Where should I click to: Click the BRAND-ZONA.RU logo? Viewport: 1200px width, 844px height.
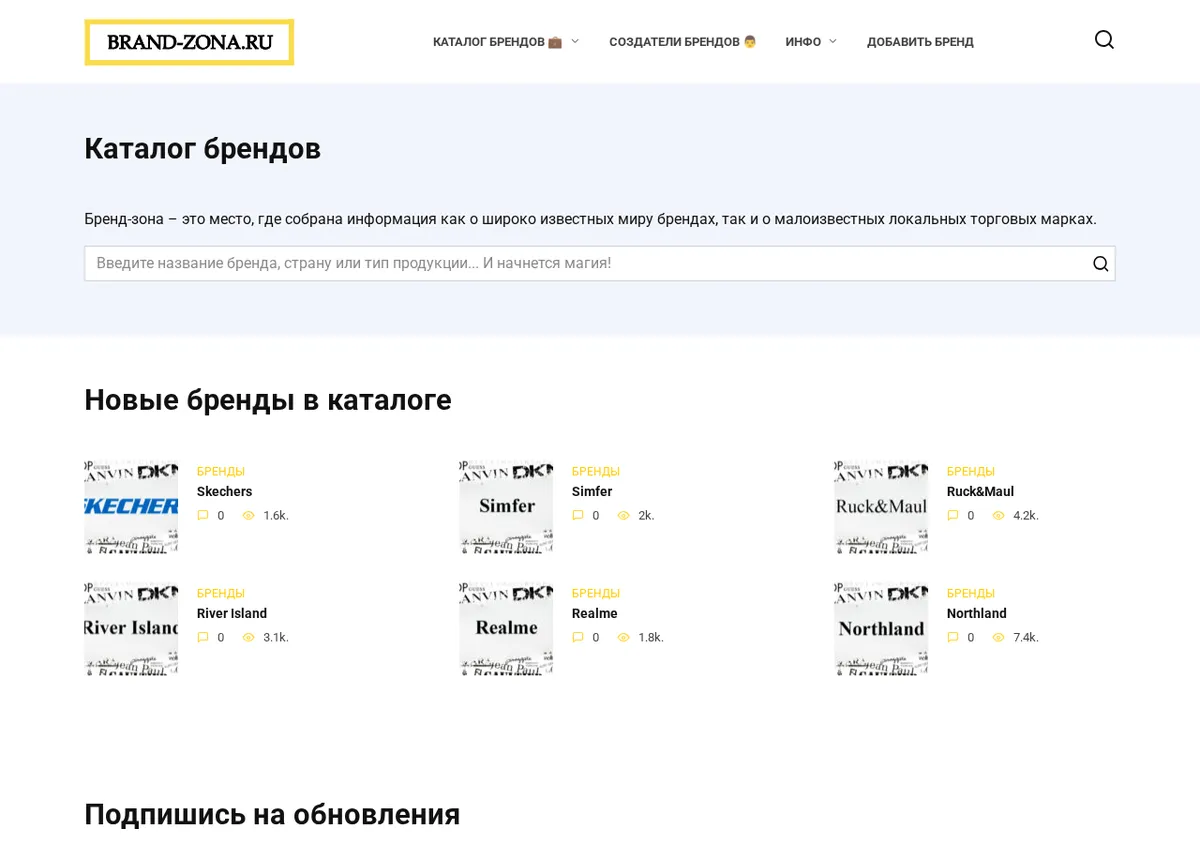click(x=189, y=42)
